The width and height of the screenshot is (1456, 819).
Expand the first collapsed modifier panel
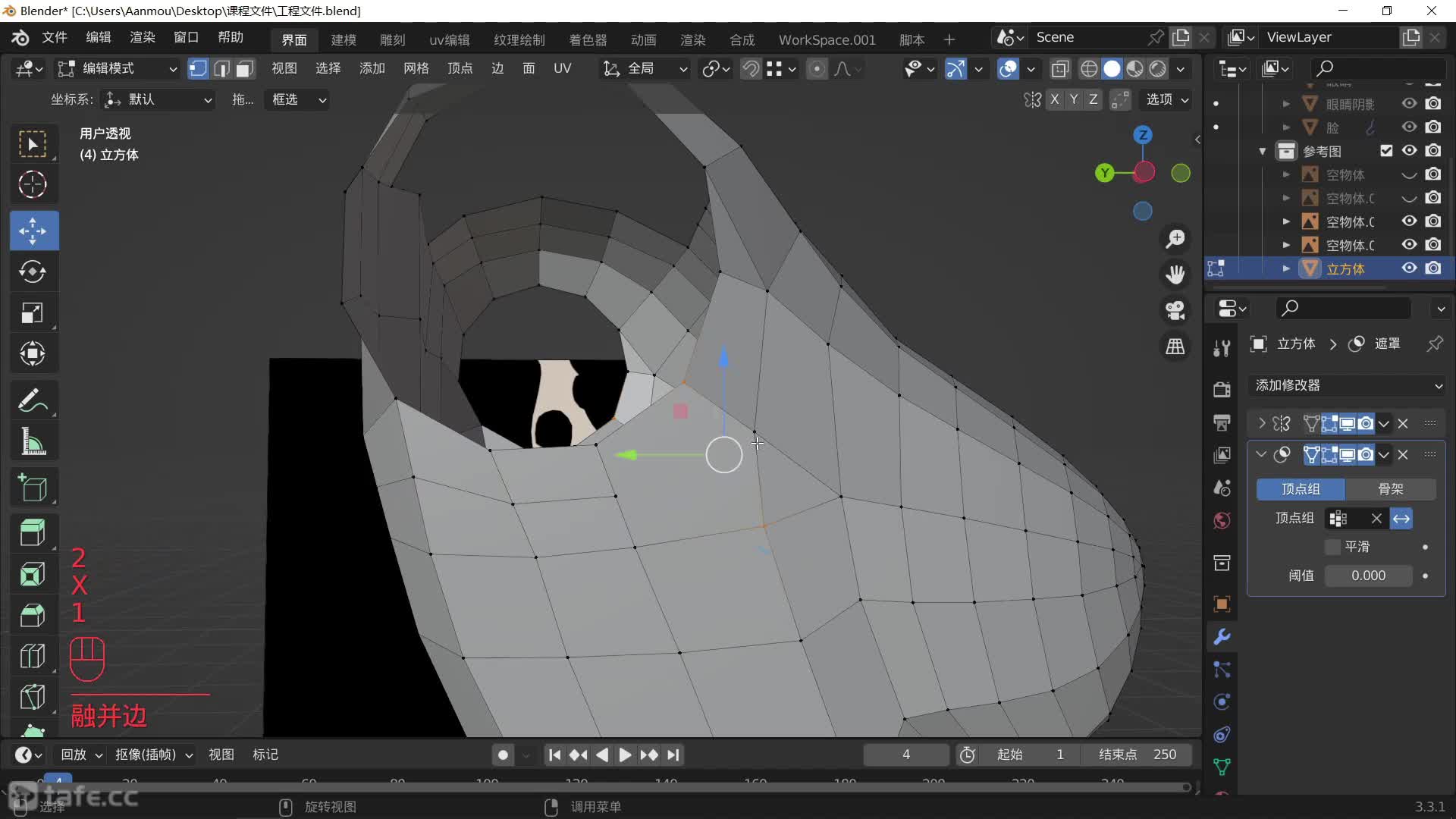[1262, 423]
